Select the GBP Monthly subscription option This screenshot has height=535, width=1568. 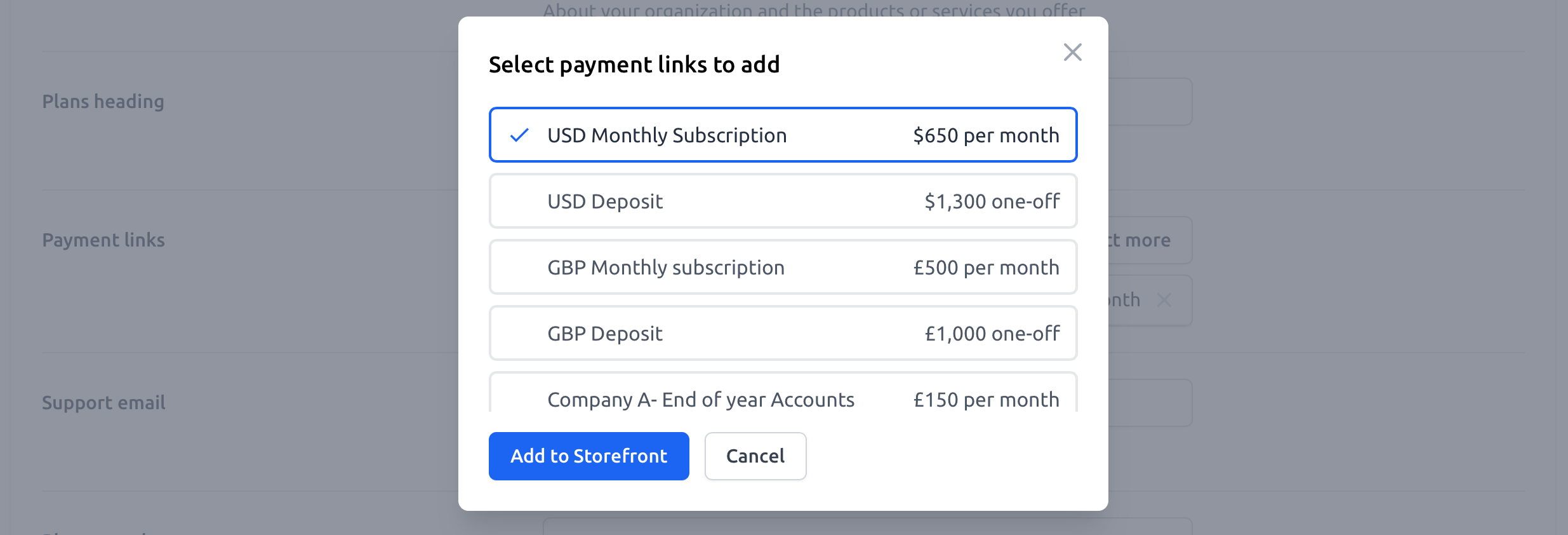point(782,267)
